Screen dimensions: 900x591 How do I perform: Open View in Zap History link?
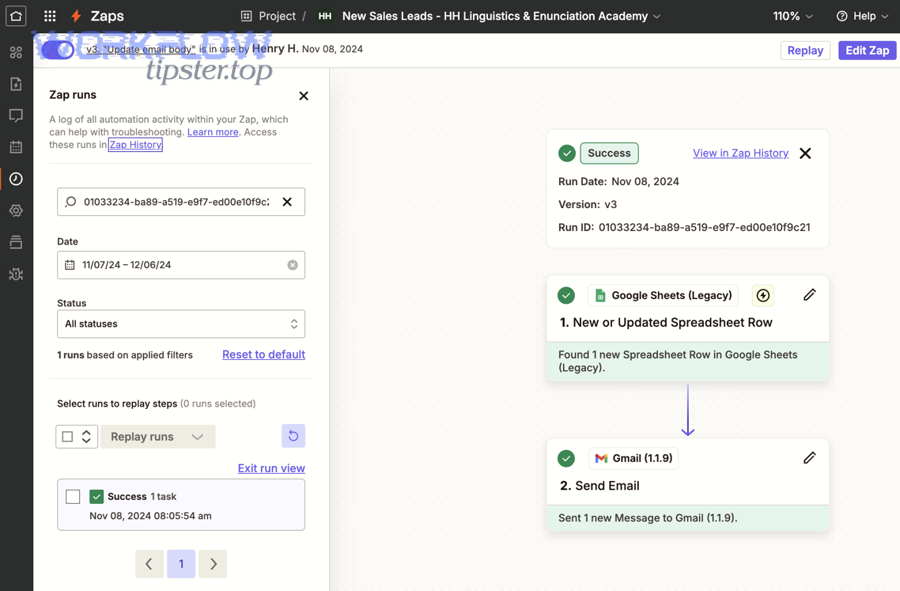click(740, 153)
